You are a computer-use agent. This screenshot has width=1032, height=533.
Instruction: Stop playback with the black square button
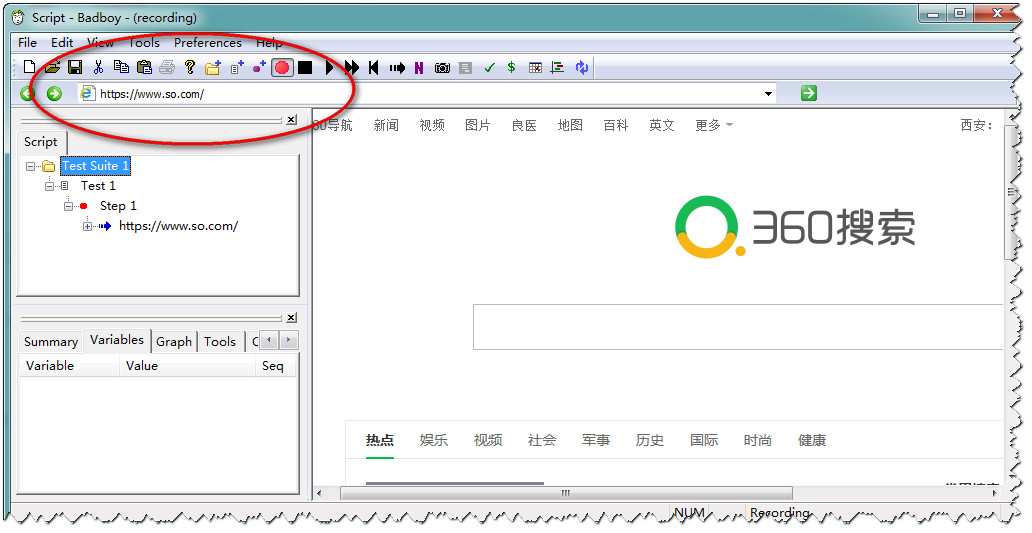pos(305,67)
